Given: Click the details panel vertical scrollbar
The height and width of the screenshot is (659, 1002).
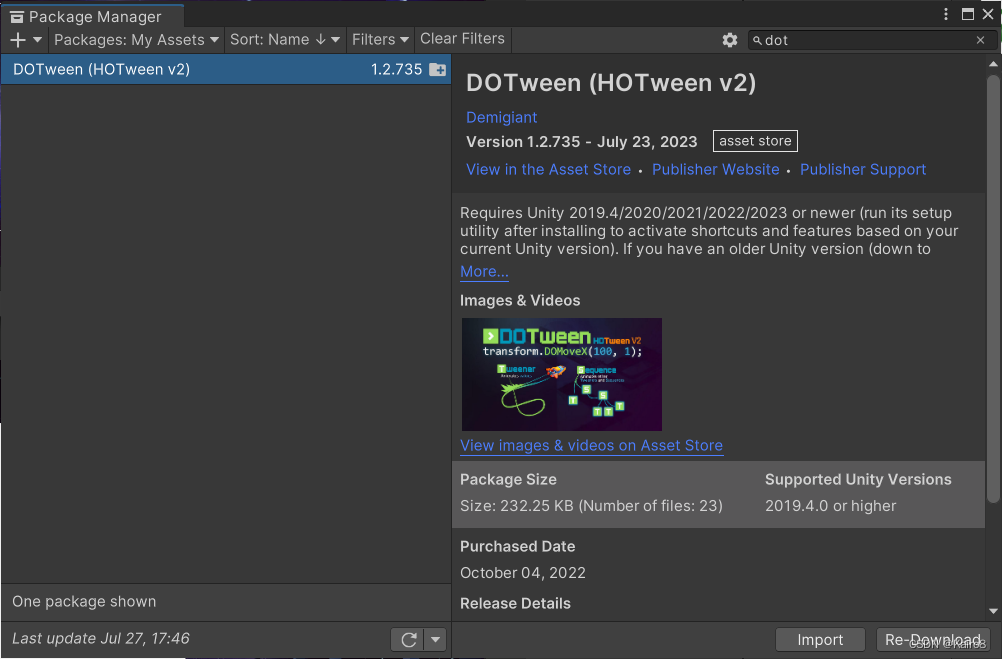Looking at the screenshot, I should (992, 288).
